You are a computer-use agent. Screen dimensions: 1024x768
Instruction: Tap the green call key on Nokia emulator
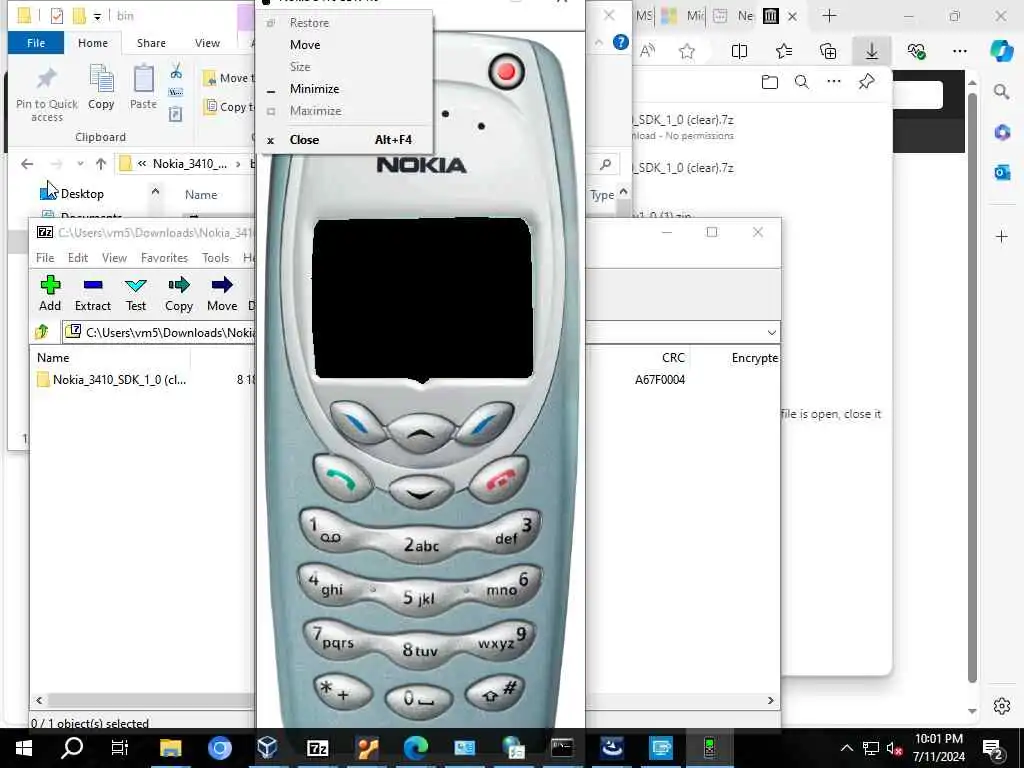(342, 479)
